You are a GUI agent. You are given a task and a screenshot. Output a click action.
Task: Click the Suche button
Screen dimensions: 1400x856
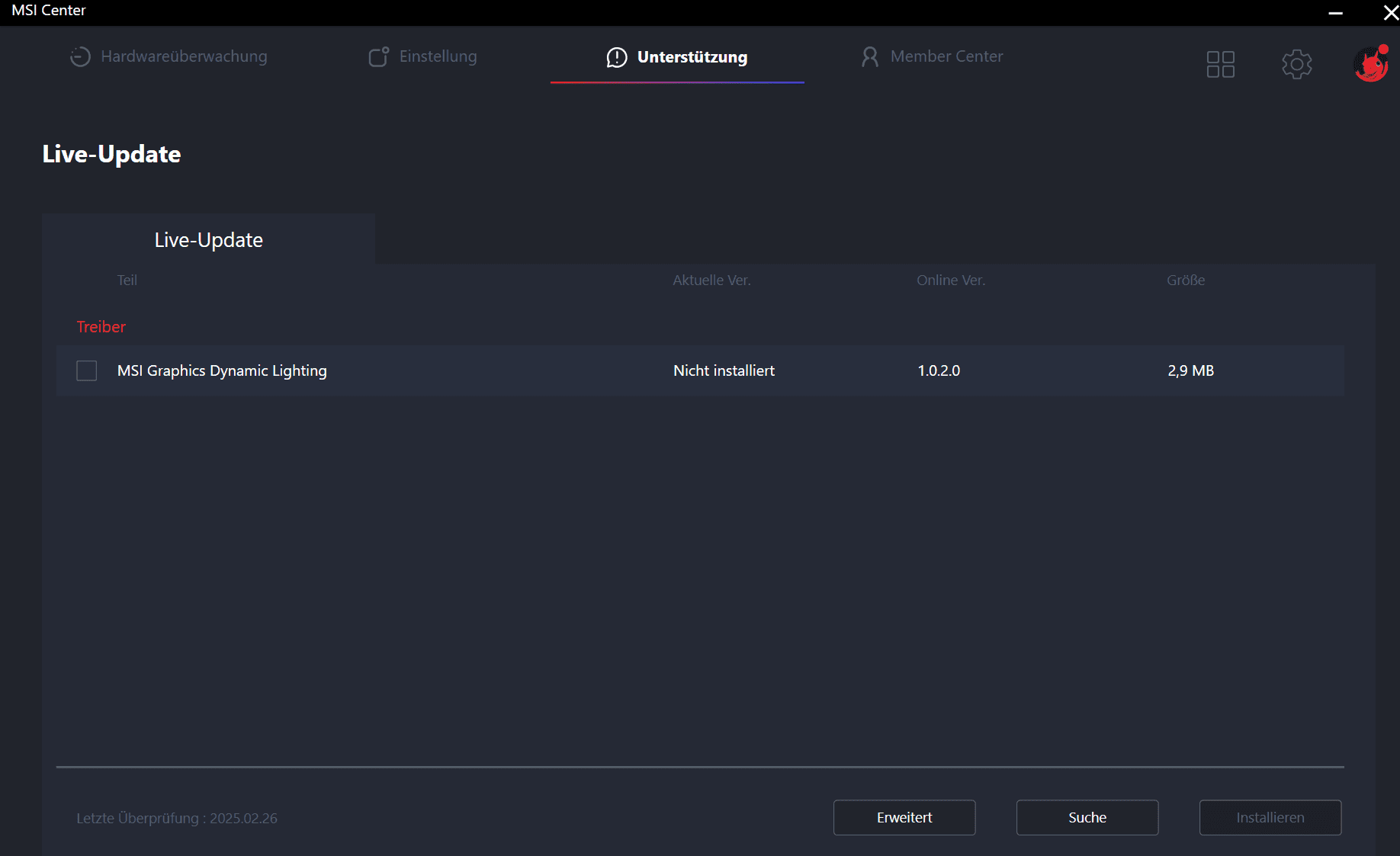tap(1087, 817)
